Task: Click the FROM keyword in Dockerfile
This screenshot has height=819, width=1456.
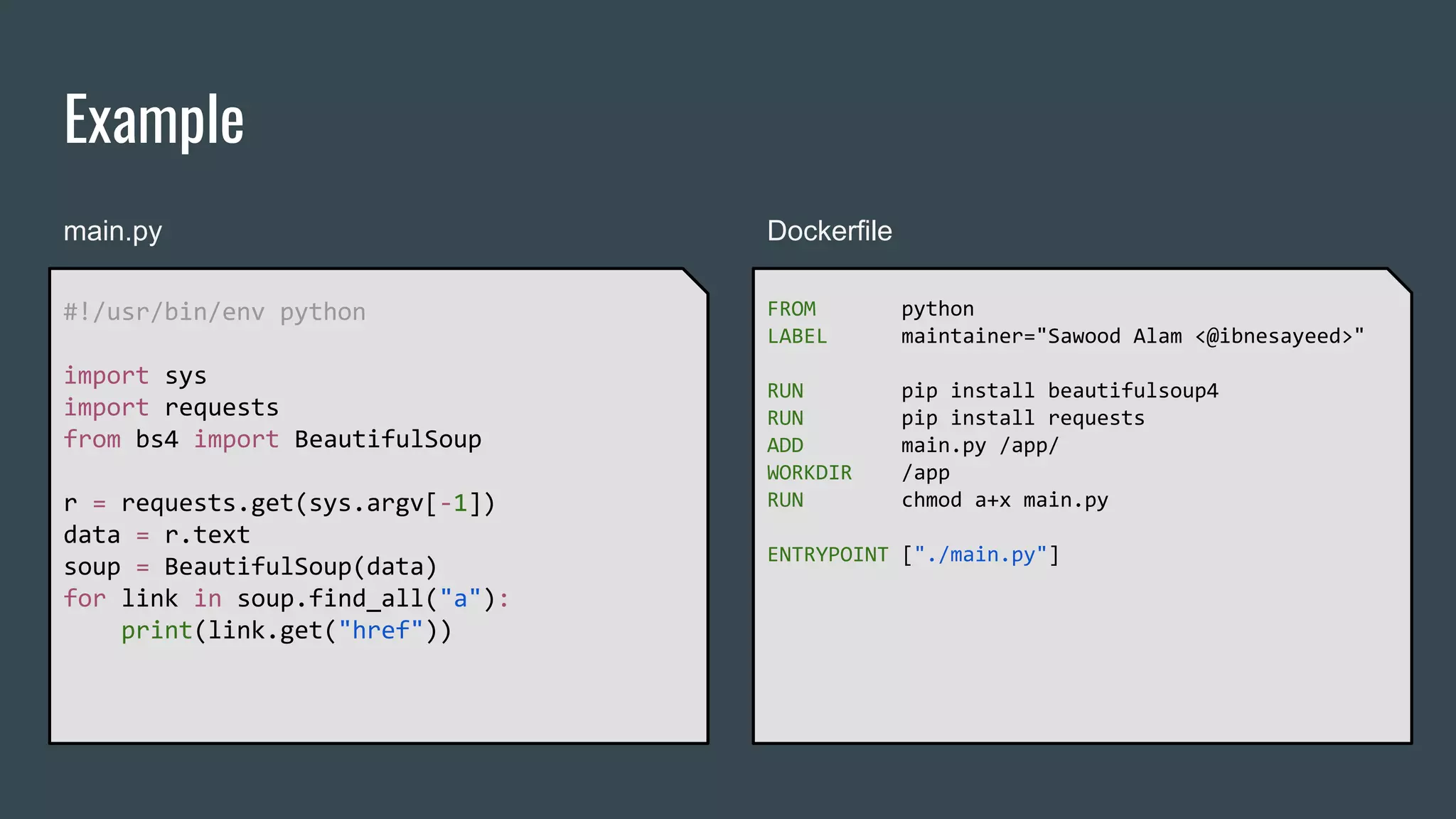Action: pyautogui.click(x=792, y=309)
